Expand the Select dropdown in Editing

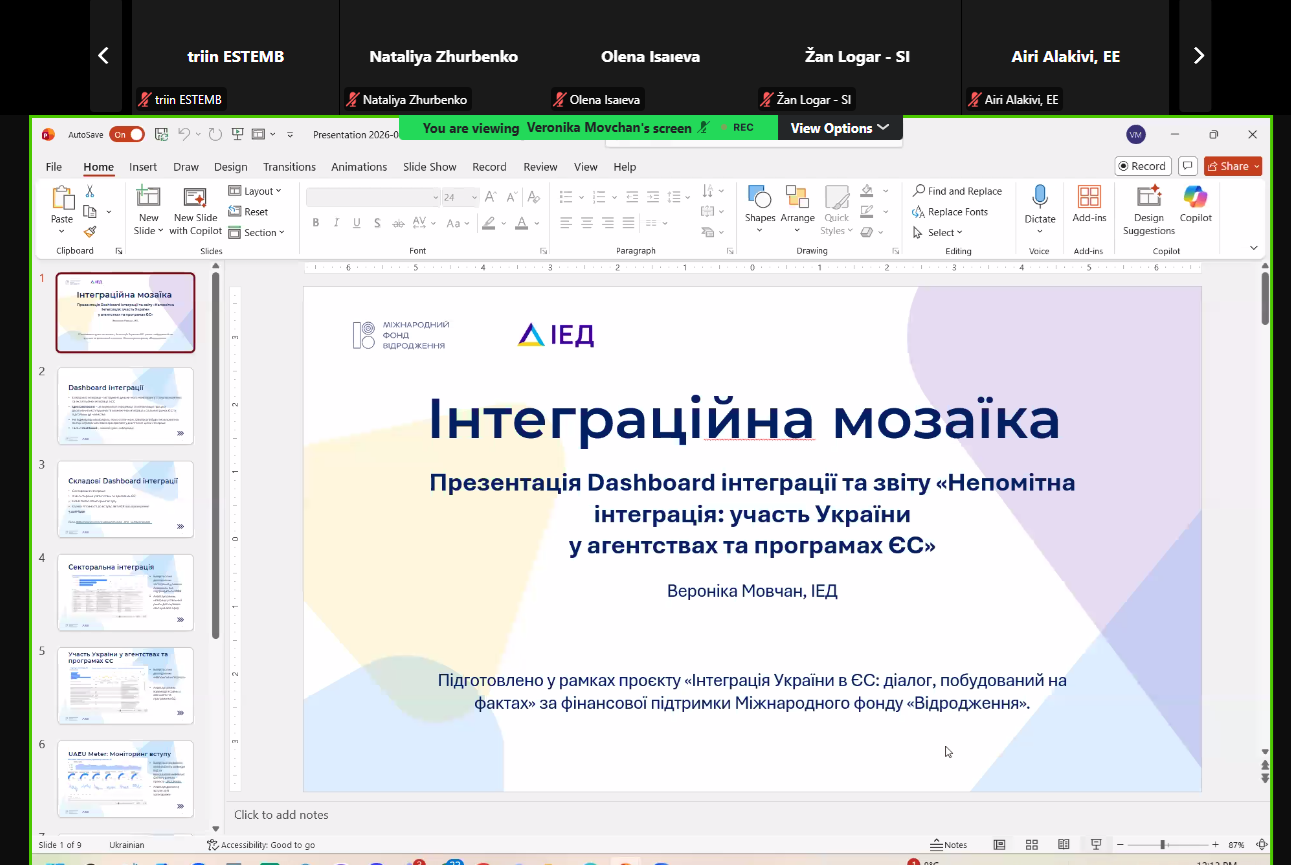(937, 233)
